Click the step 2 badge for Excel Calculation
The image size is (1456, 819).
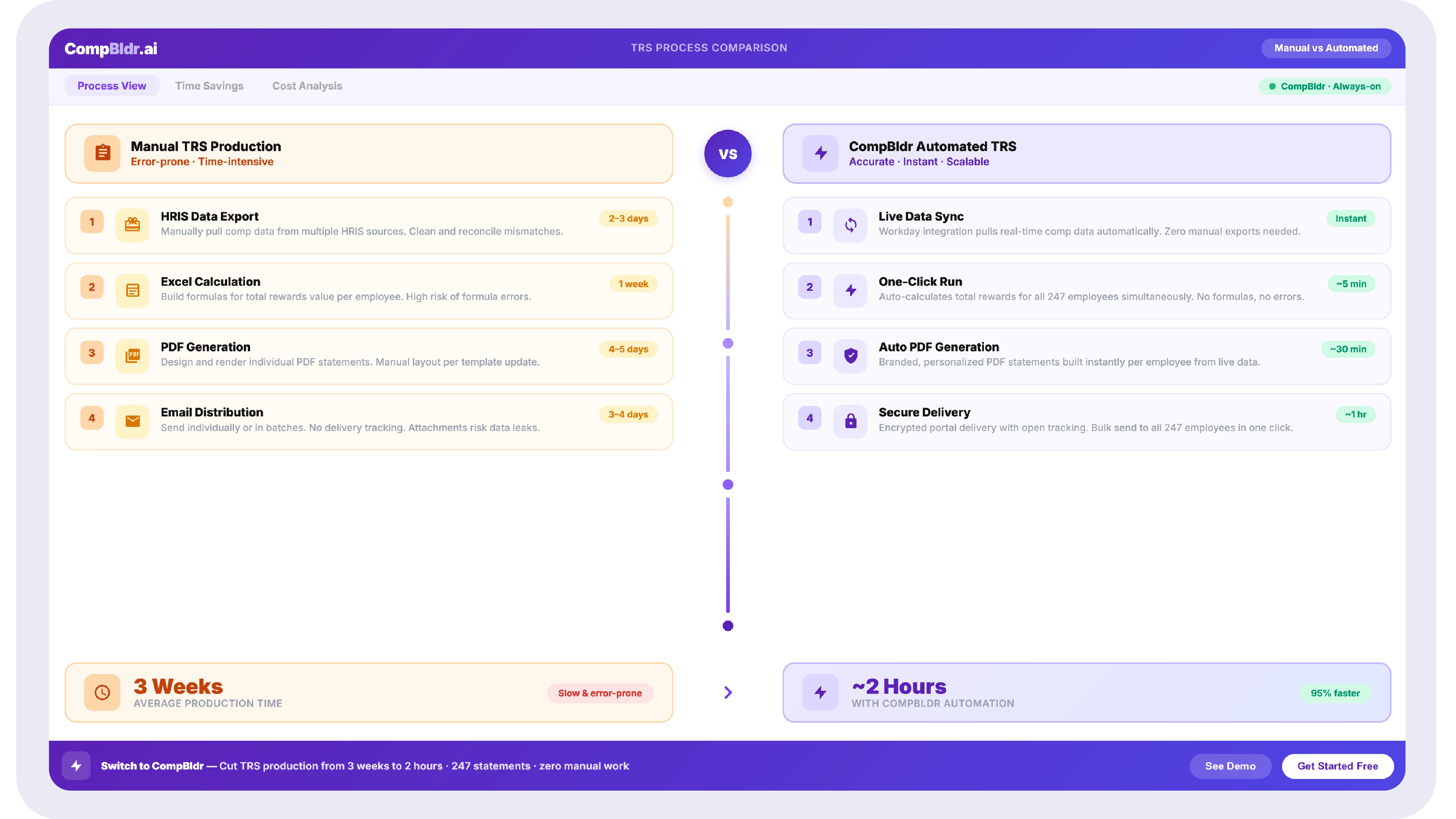click(x=92, y=287)
